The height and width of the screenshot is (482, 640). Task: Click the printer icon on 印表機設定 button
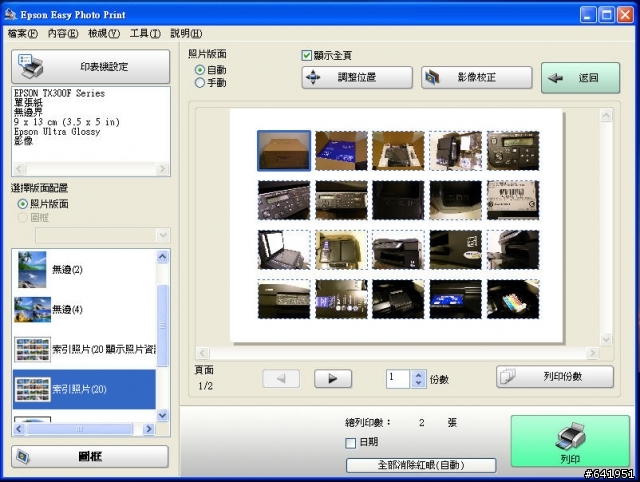(x=30, y=67)
